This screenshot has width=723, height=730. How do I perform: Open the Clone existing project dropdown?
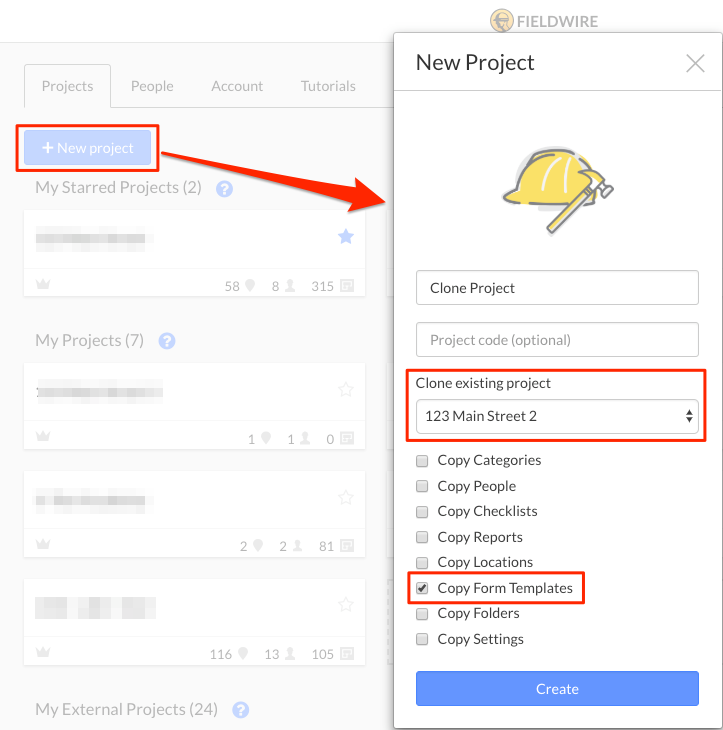557,416
